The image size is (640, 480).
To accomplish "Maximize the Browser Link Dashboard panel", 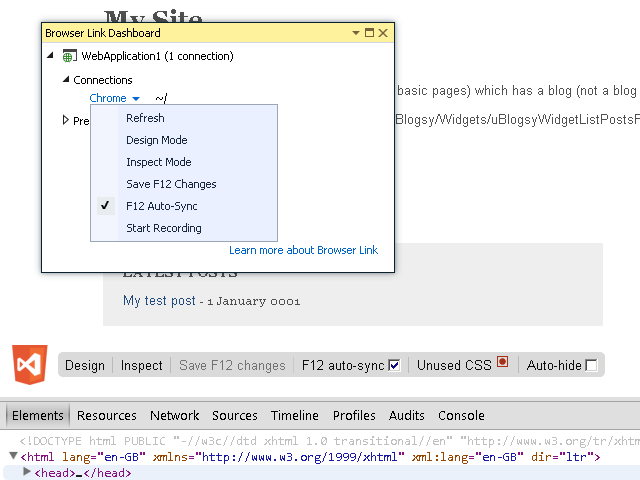I will (x=369, y=33).
